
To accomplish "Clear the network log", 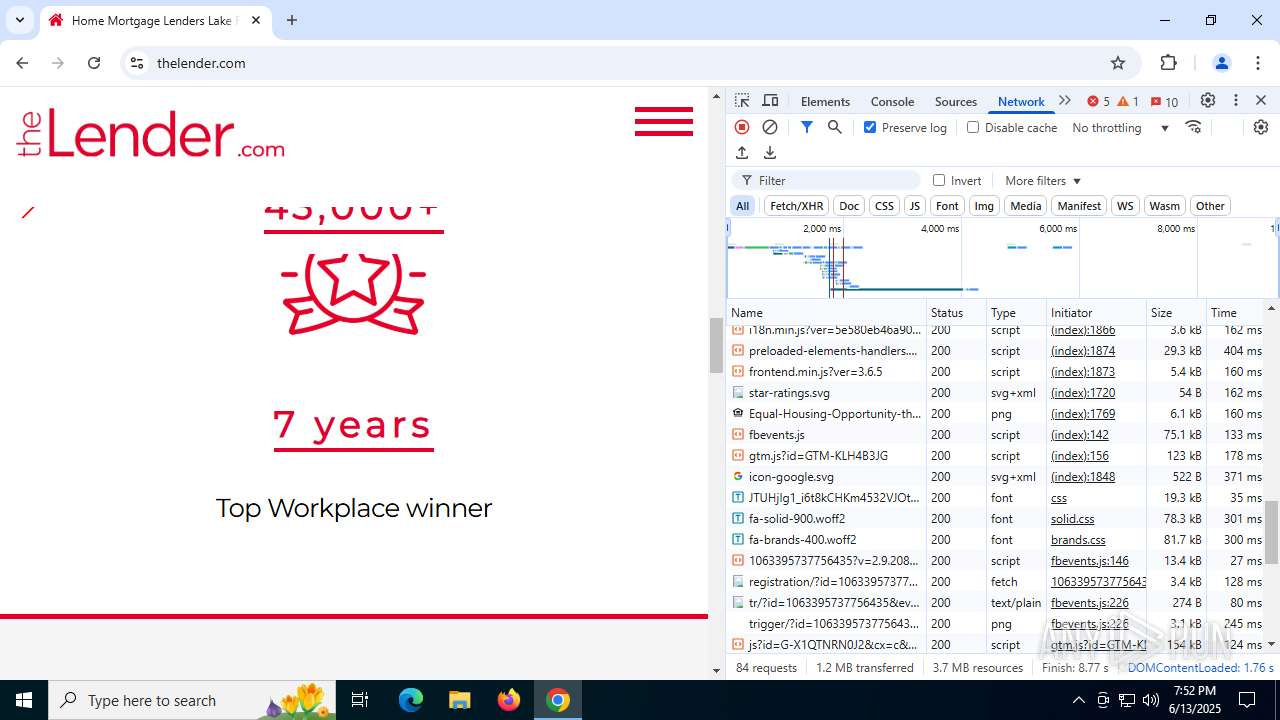I will click(770, 127).
